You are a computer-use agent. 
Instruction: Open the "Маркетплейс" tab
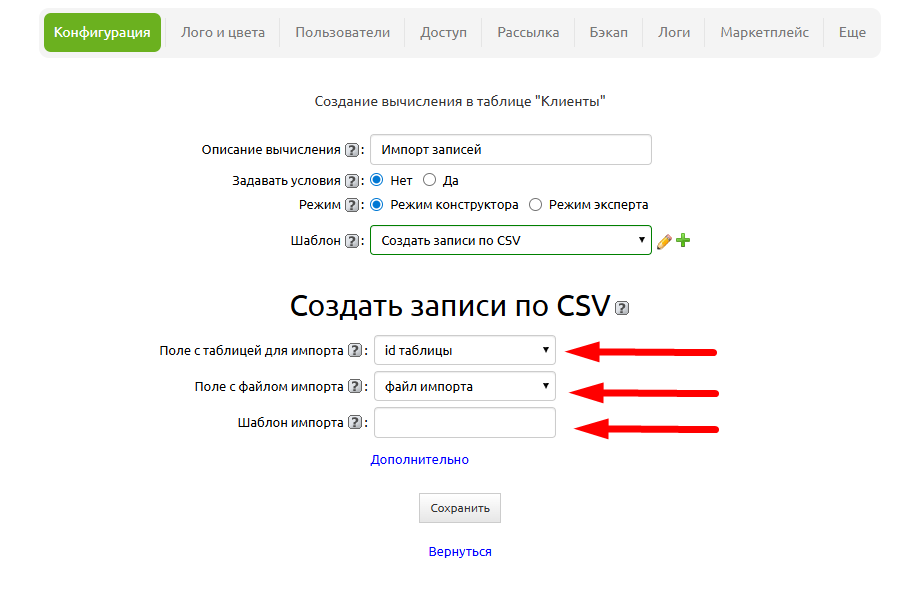(x=764, y=33)
